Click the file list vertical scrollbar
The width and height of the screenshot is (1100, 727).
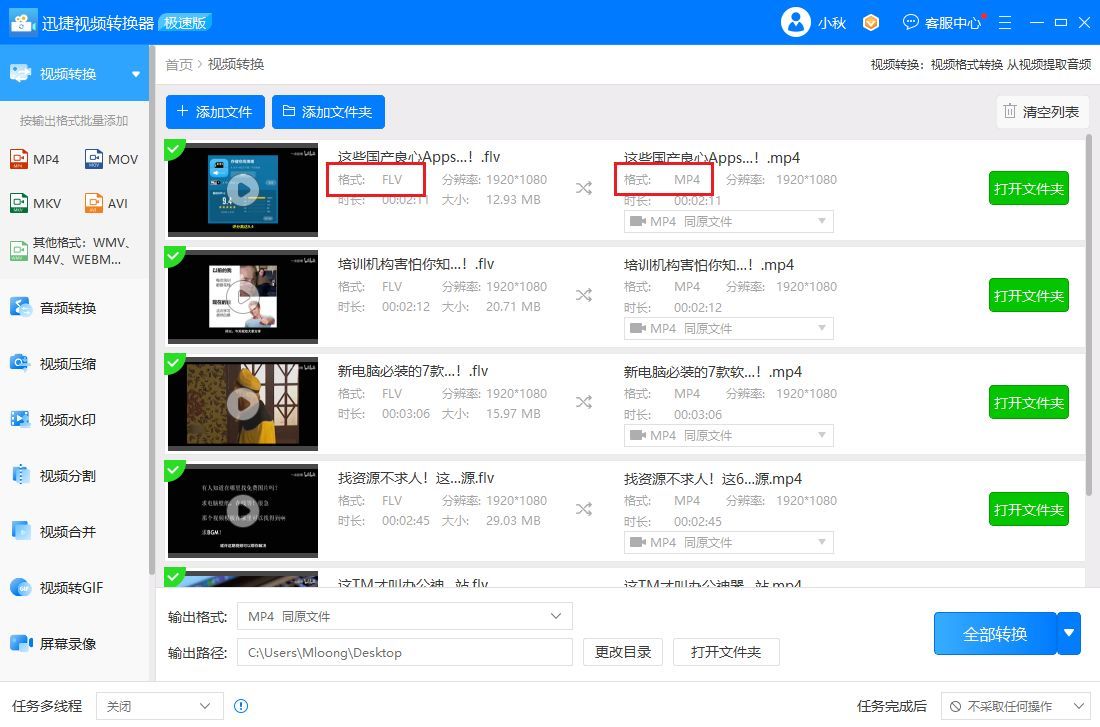[x=1091, y=320]
